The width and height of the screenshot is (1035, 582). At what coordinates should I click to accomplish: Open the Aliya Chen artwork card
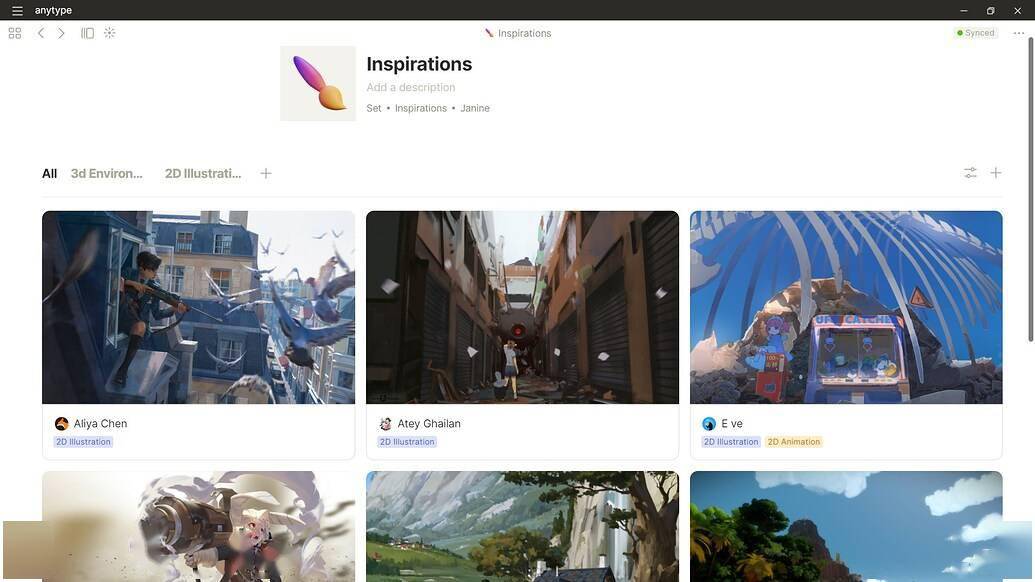(x=198, y=307)
